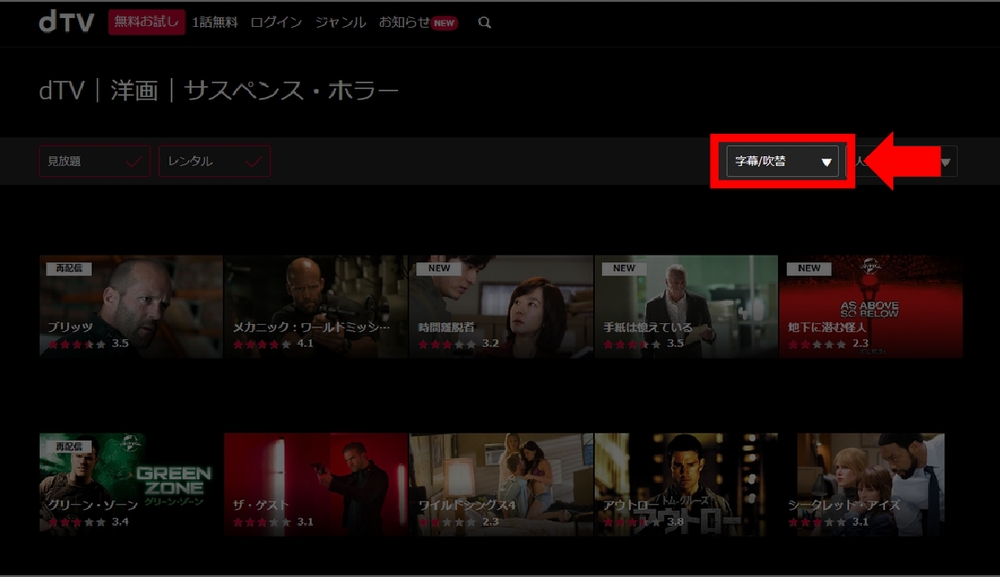Open the 地下に潜む怪人 thumbnail
1000x577 pixels.
(x=871, y=307)
